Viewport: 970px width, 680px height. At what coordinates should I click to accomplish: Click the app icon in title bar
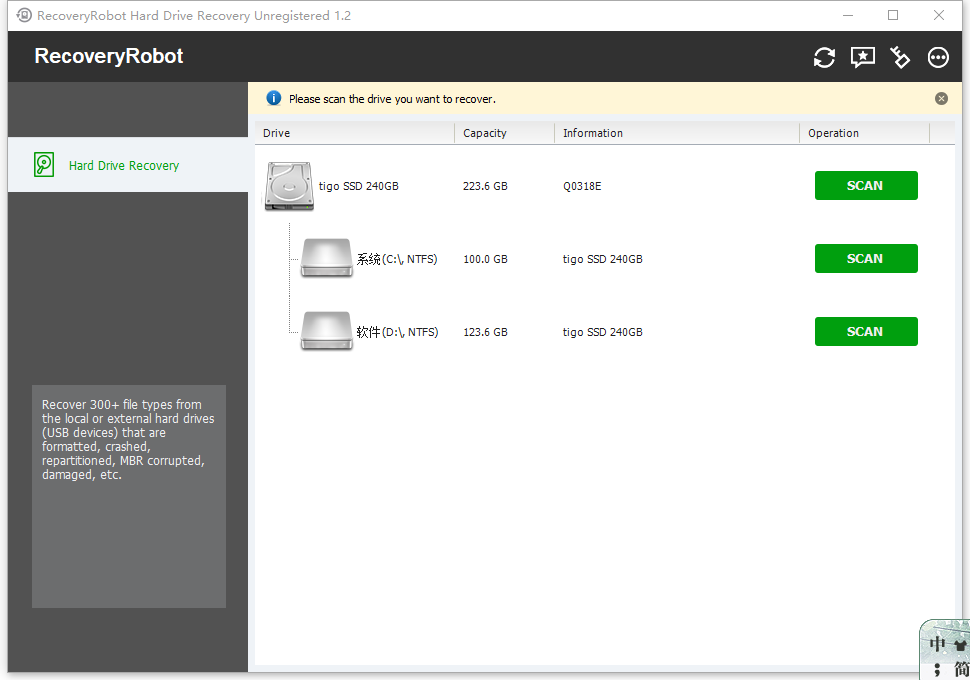pos(24,15)
